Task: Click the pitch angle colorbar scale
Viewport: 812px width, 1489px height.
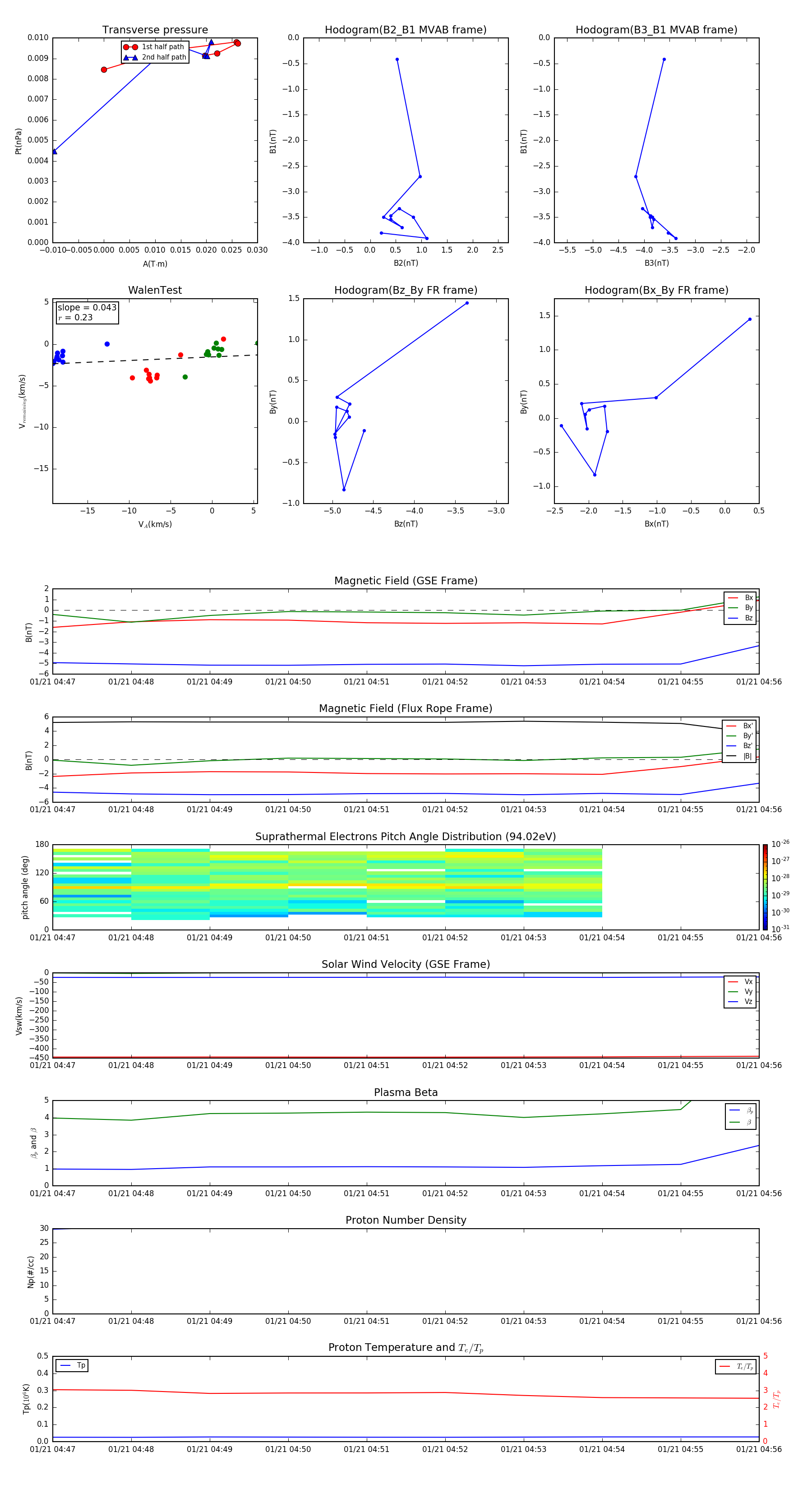Action: coord(765,887)
